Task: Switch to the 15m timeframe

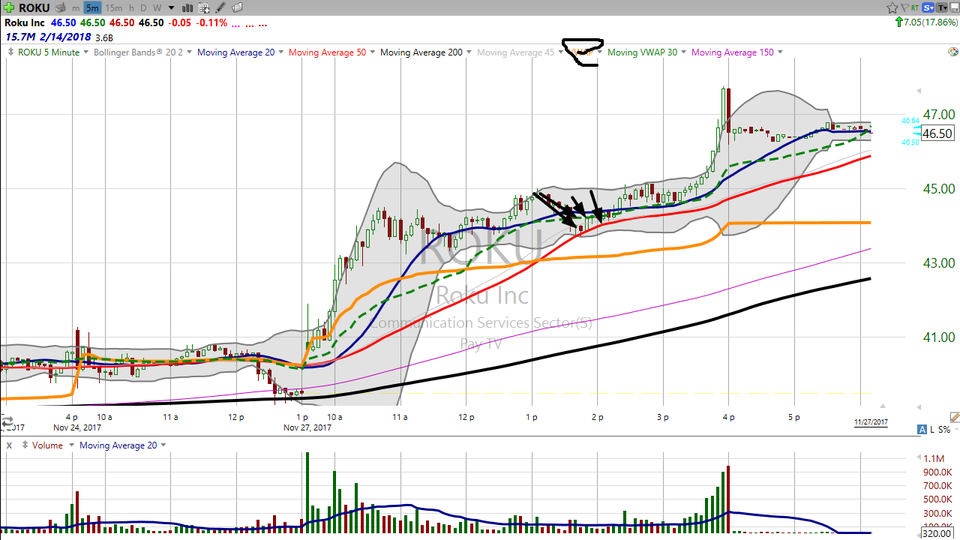Action: click(x=113, y=8)
